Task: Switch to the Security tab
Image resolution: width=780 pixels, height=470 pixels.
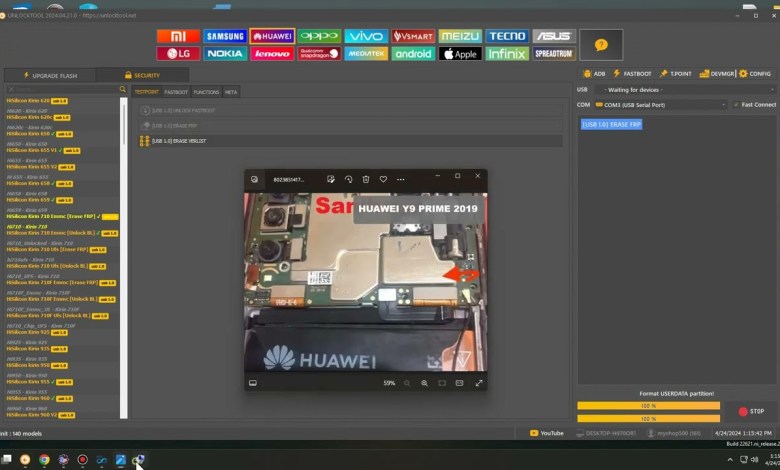Action: pyautogui.click(x=142, y=75)
